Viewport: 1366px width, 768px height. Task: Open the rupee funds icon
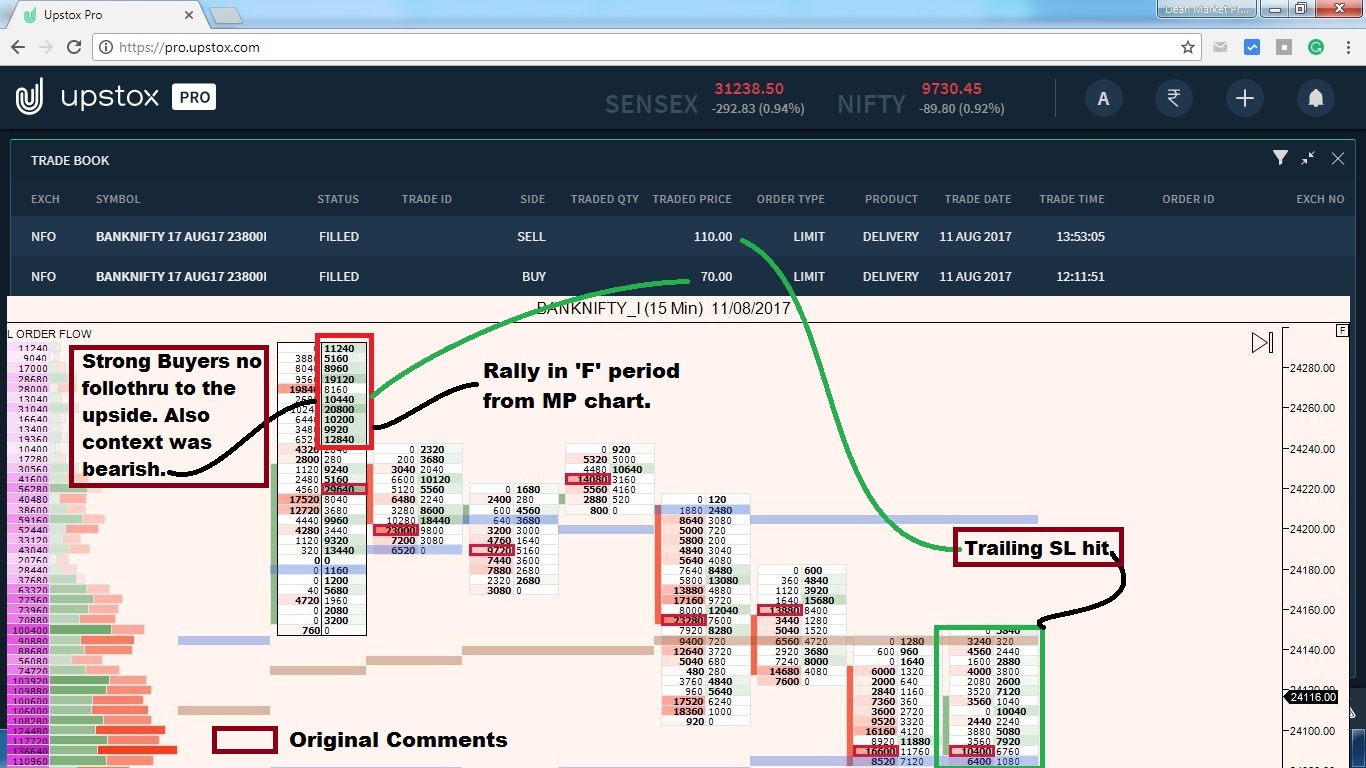click(1174, 98)
